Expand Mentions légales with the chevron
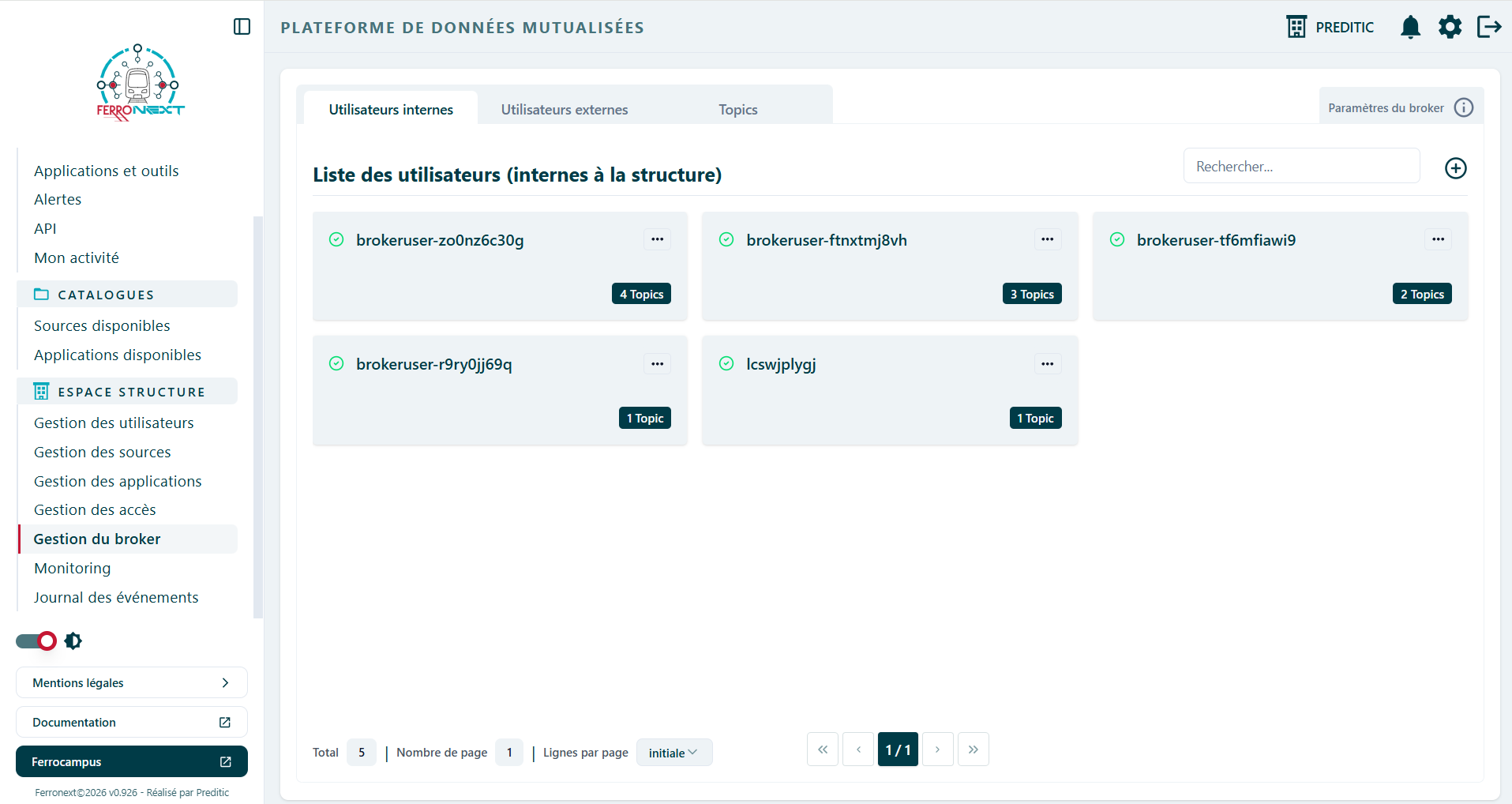This screenshot has height=804, width=1512. tap(225, 682)
